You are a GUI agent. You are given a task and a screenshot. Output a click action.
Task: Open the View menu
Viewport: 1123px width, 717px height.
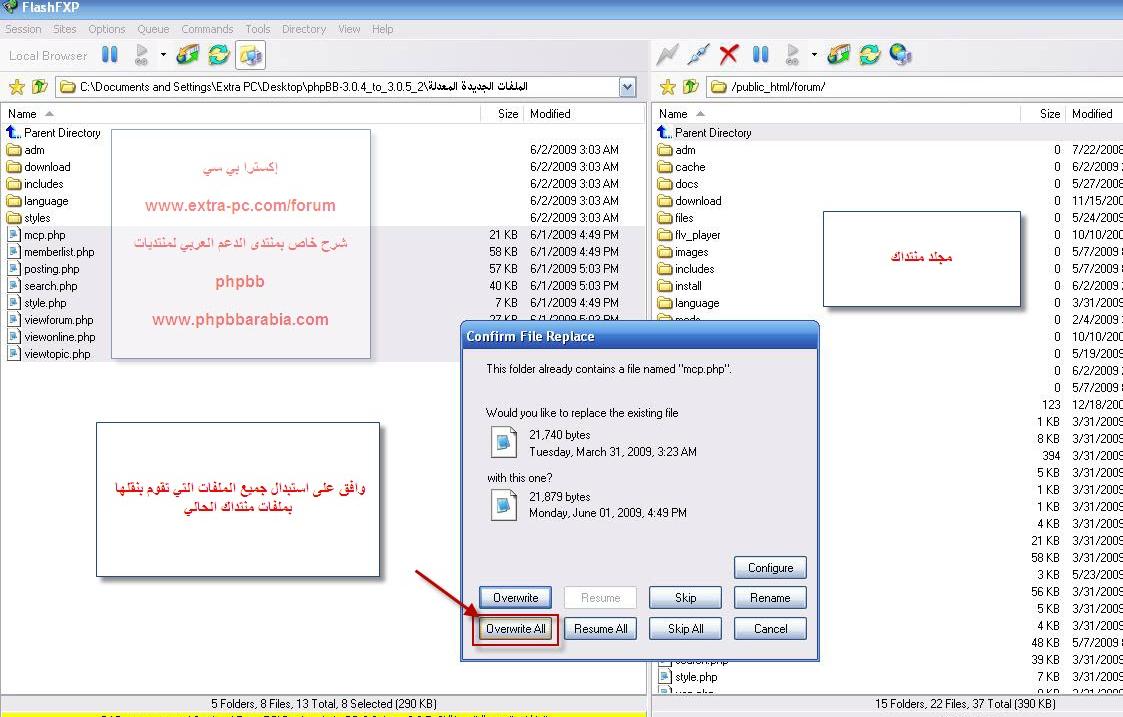tap(349, 29)
